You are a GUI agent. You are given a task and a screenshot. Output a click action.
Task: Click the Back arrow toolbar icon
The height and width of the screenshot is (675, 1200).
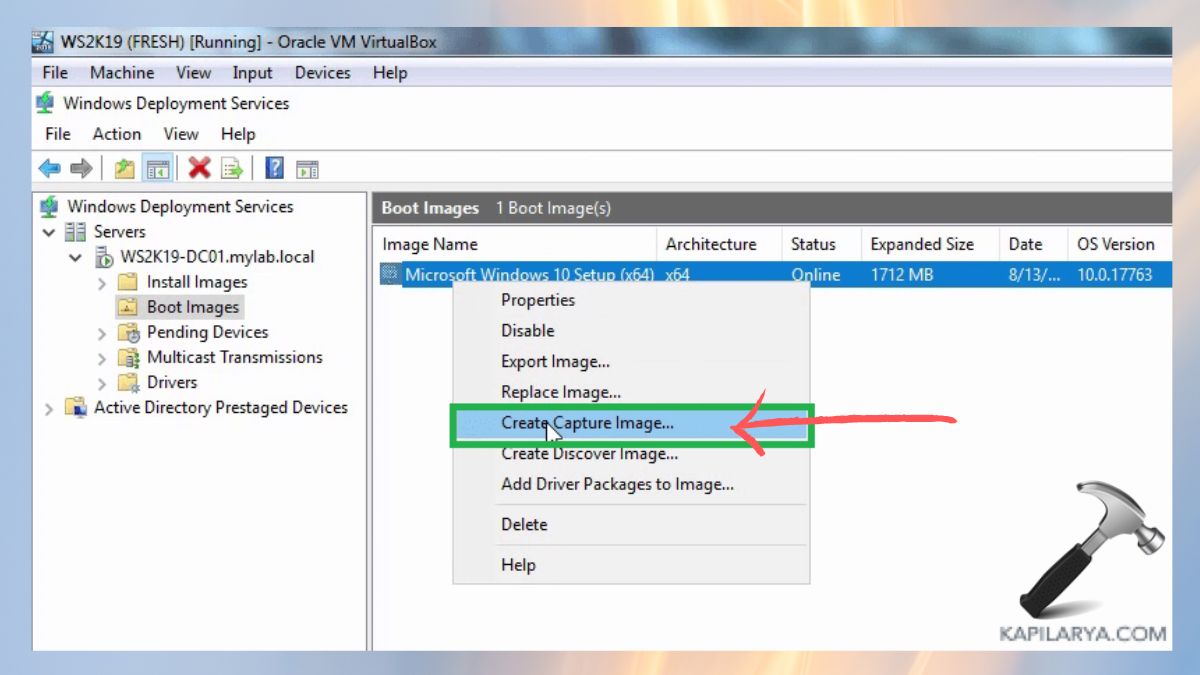point(49,168)
